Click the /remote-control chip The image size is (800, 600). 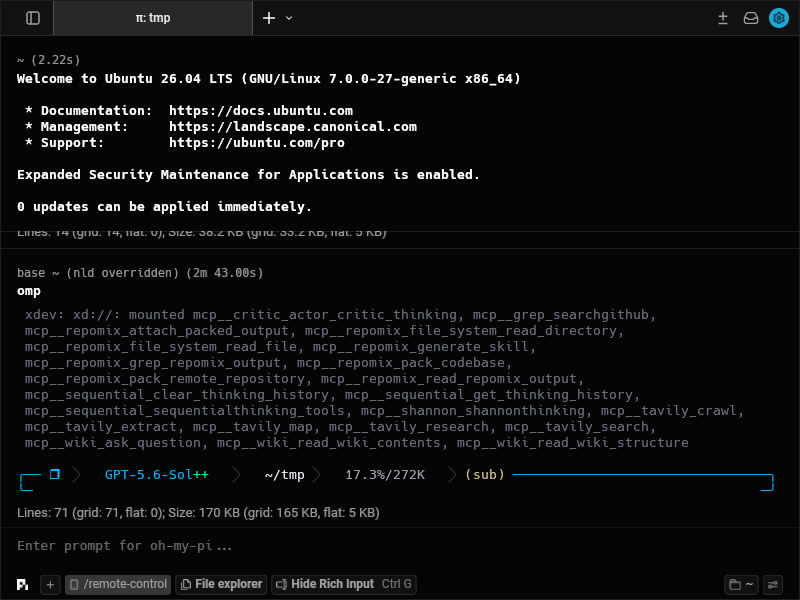118,584
